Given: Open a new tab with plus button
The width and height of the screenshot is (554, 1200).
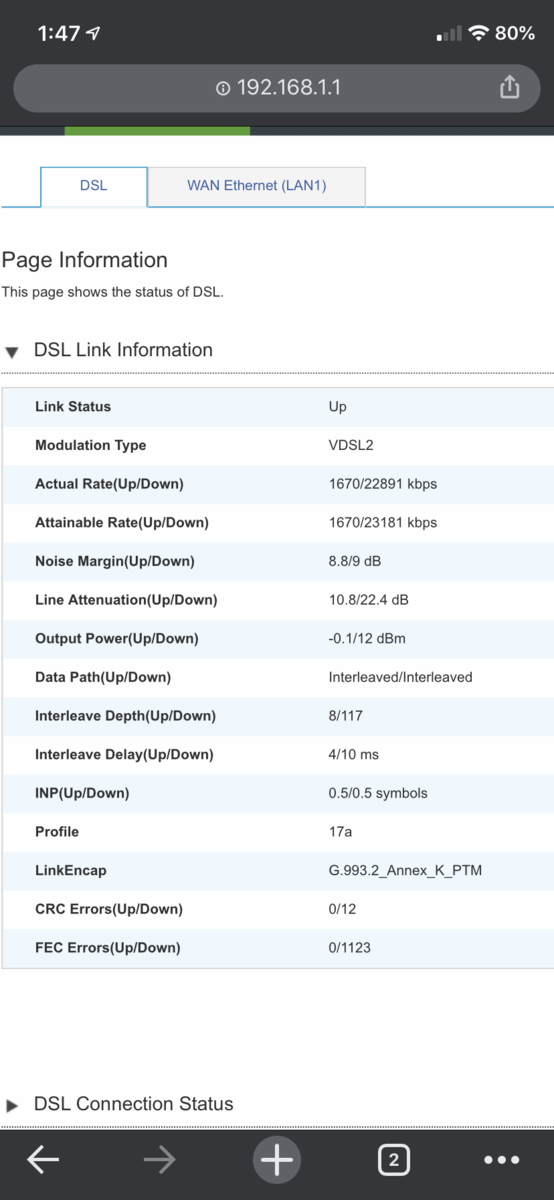Looking at the screenshot, I should point(277,1160).
